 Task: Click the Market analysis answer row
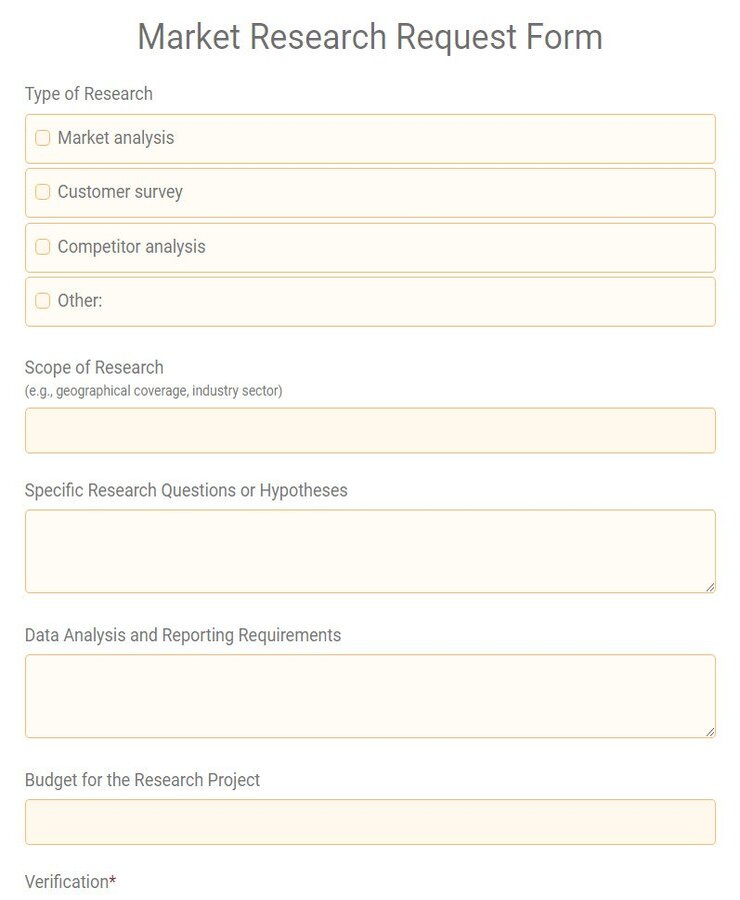coord(370,138)
